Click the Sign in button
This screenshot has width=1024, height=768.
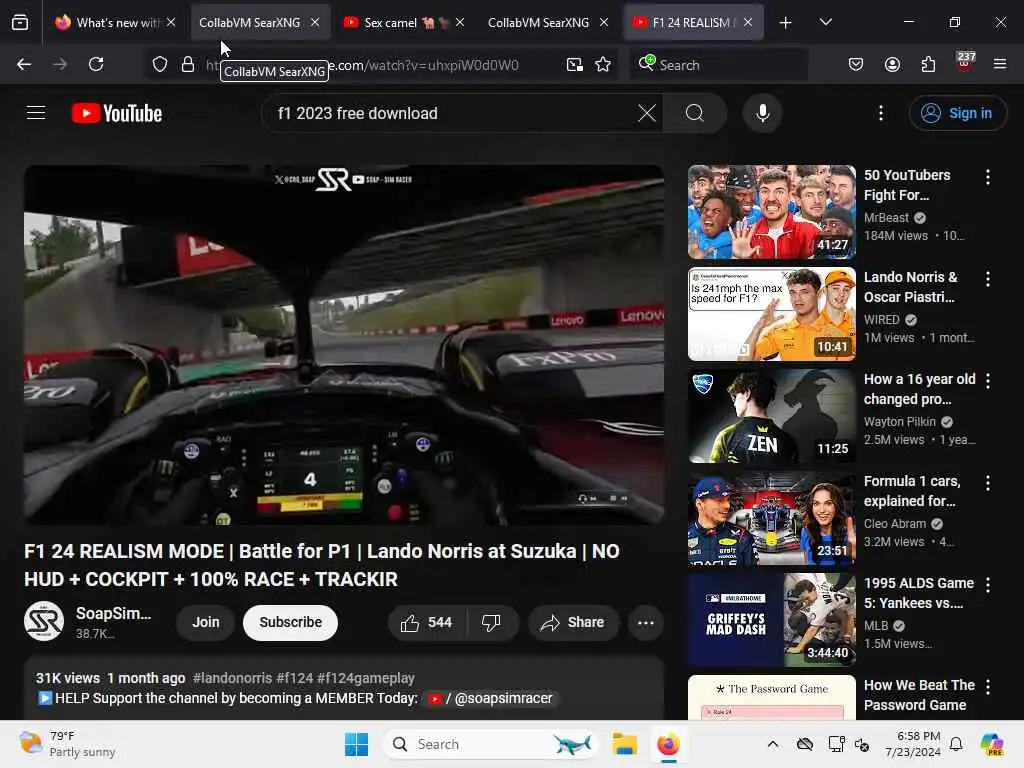(x=957, y=113)
